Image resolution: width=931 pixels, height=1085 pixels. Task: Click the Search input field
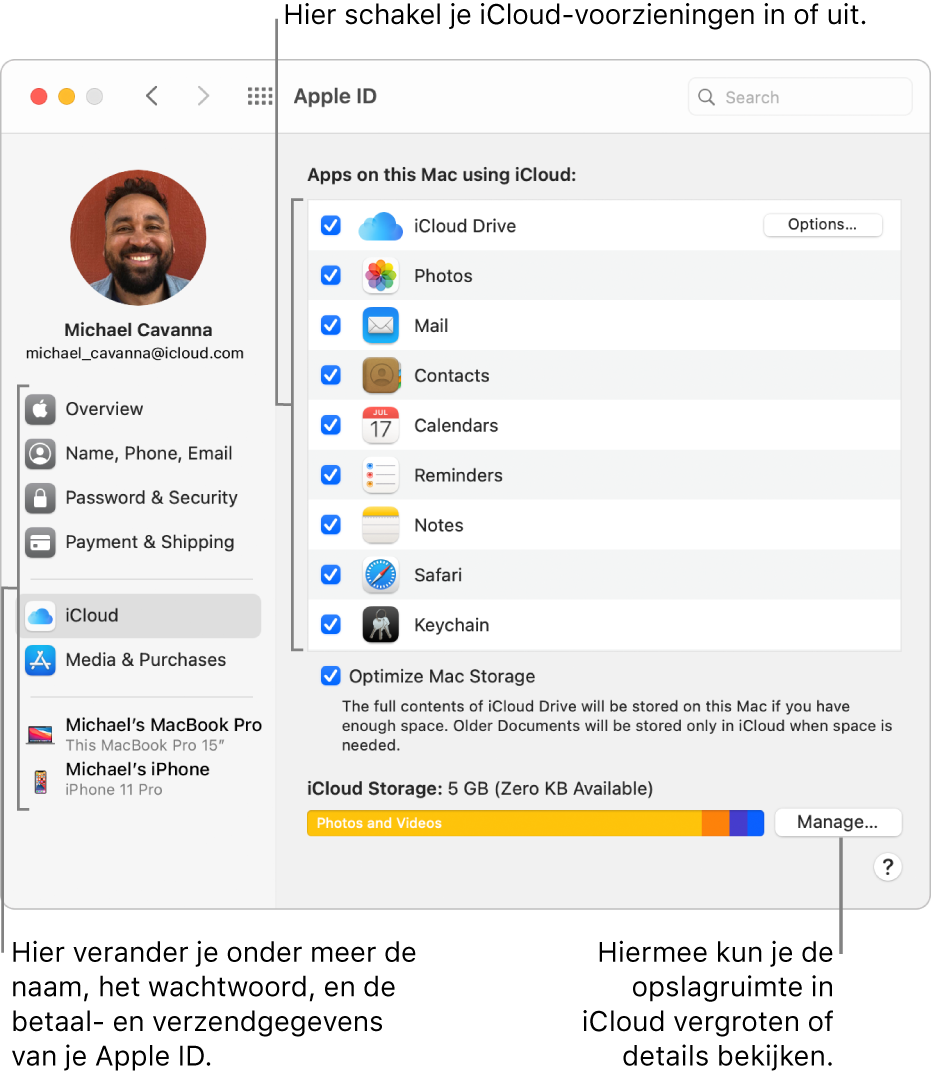(800, 97)
